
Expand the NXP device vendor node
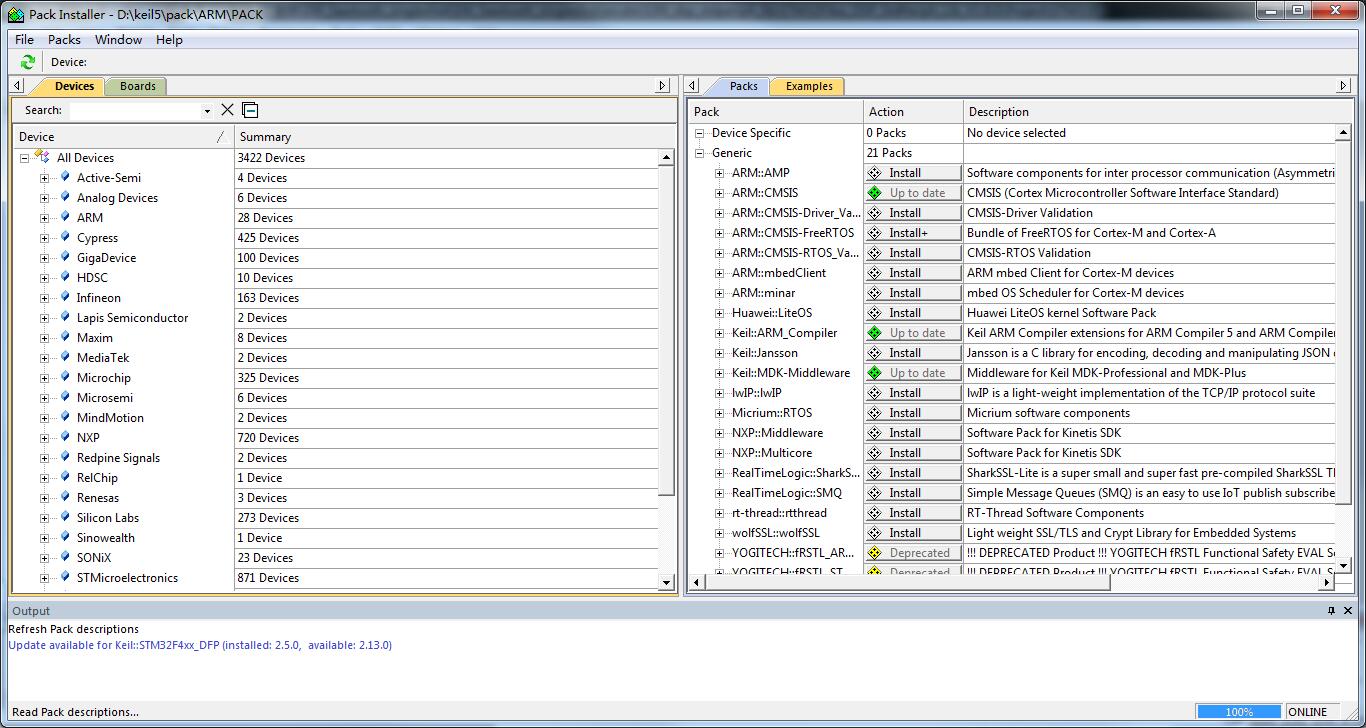tap(45, 438)
